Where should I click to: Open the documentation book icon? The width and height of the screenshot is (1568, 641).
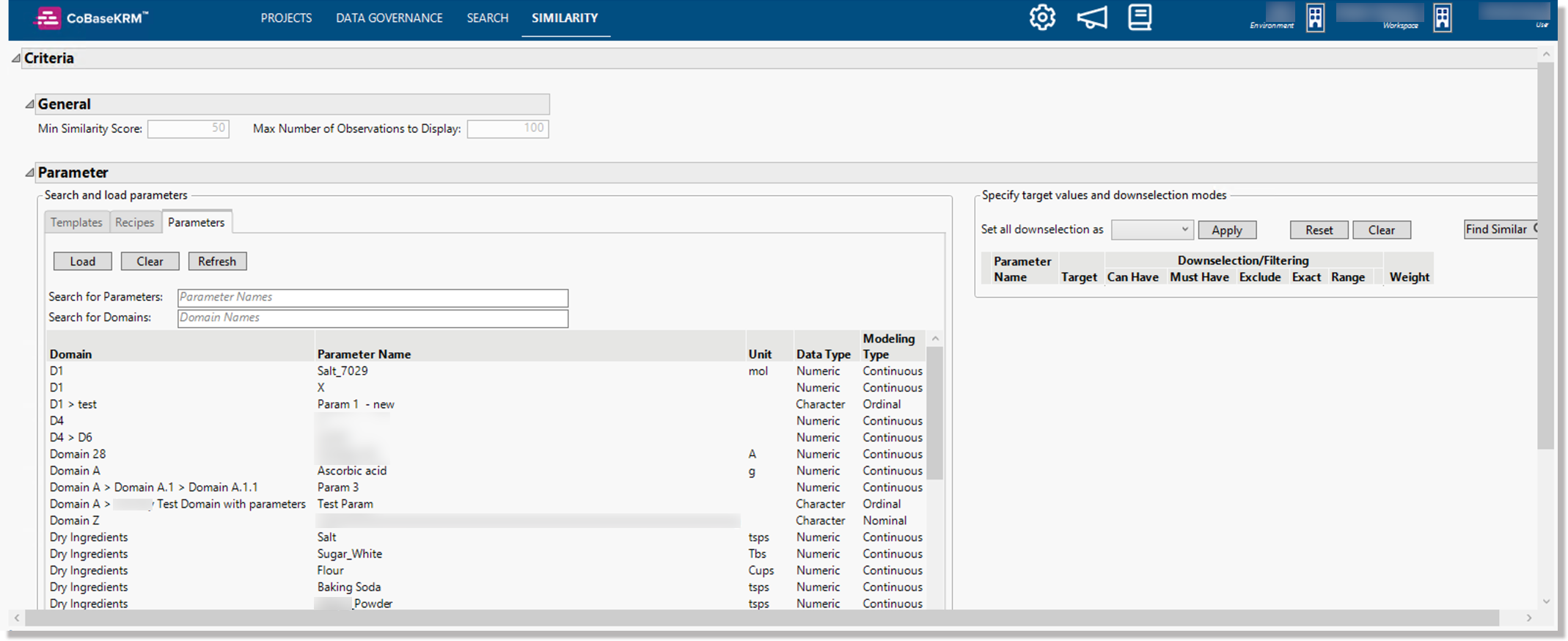click(x=1140, y=17)
